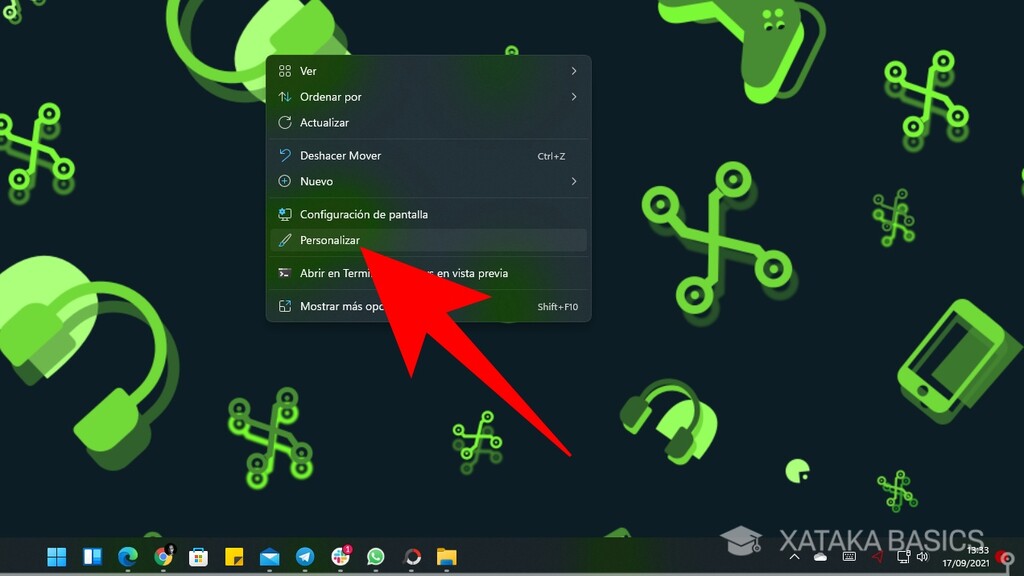Click the Mostrar más opciones entry
This screenshot has width=1024, height=576.
tap(428, 306)
